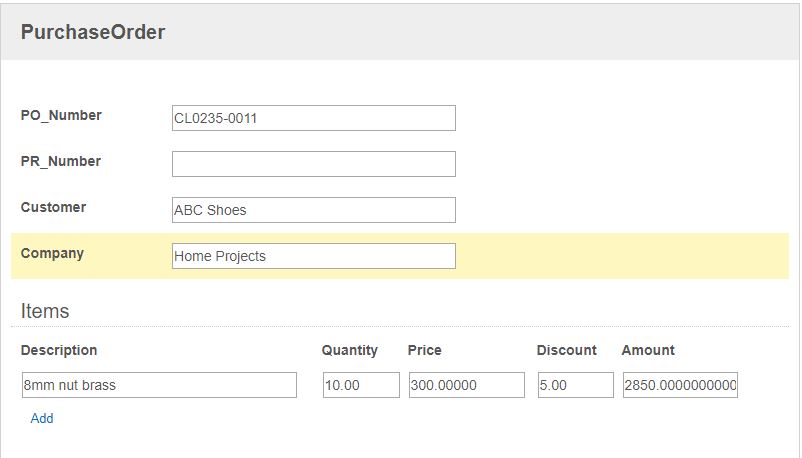Click the Customer label

tap(53, 207)
